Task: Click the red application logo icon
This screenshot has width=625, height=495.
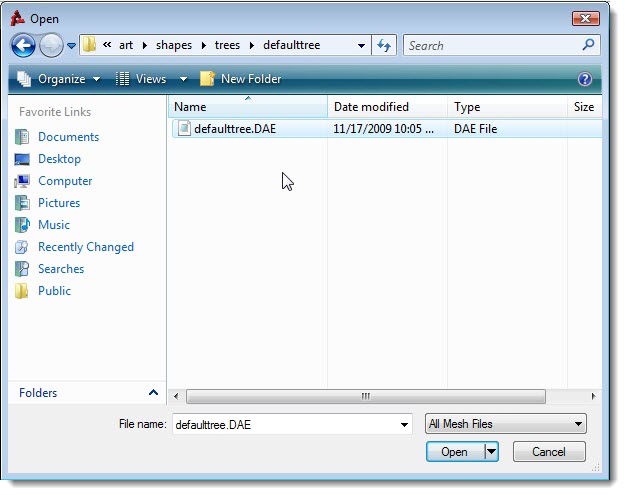Action: click(x=18, y=18)
